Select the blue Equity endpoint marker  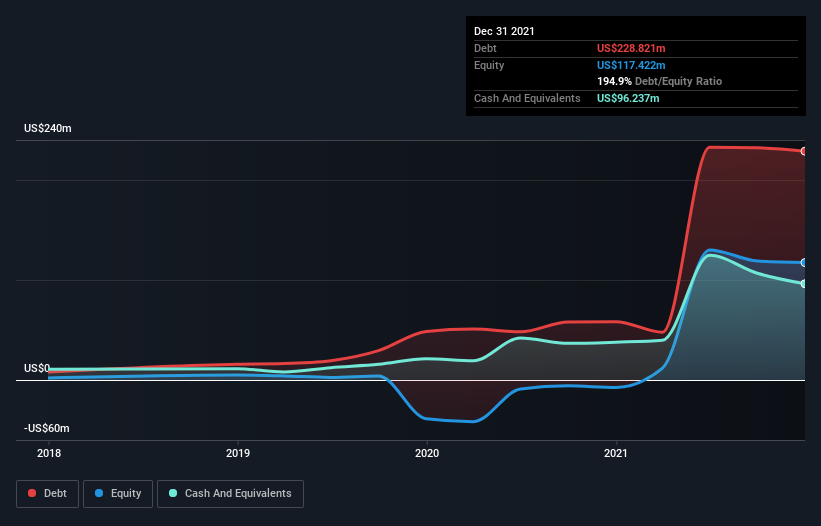tap(803, 263)
